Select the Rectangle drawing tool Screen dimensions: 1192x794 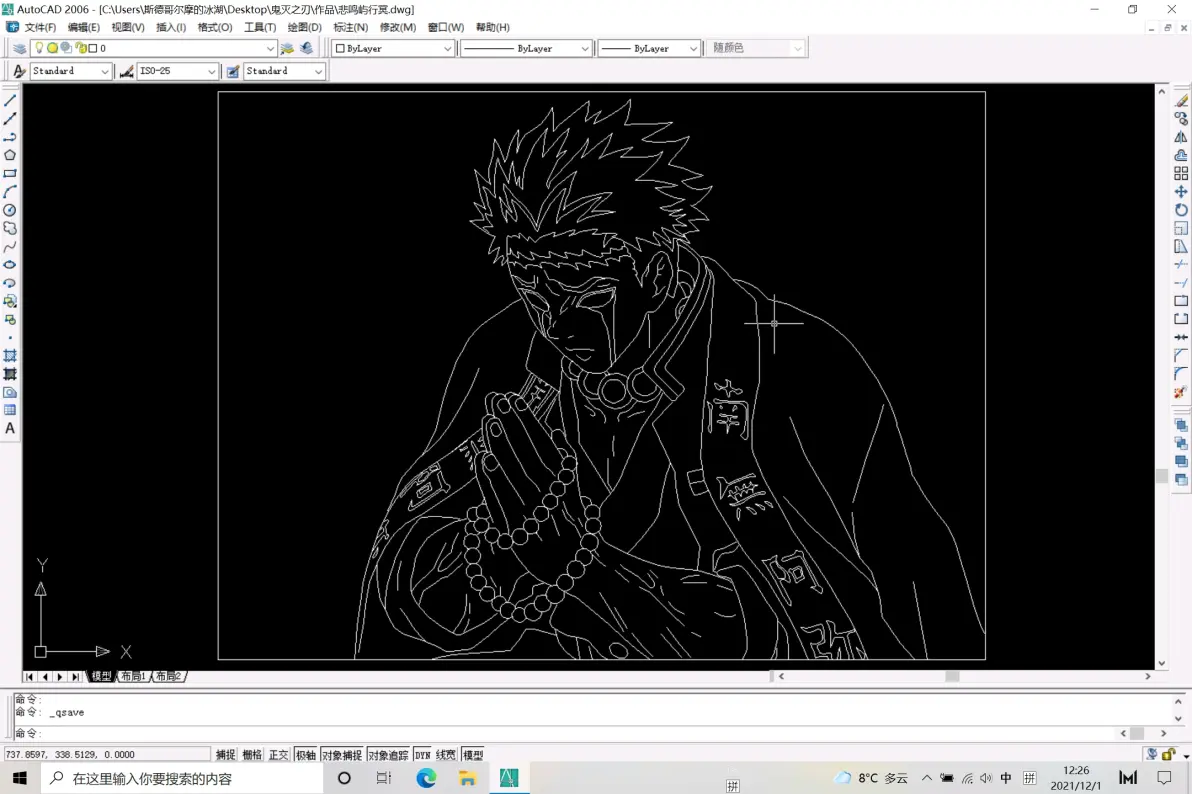(10, 173)
